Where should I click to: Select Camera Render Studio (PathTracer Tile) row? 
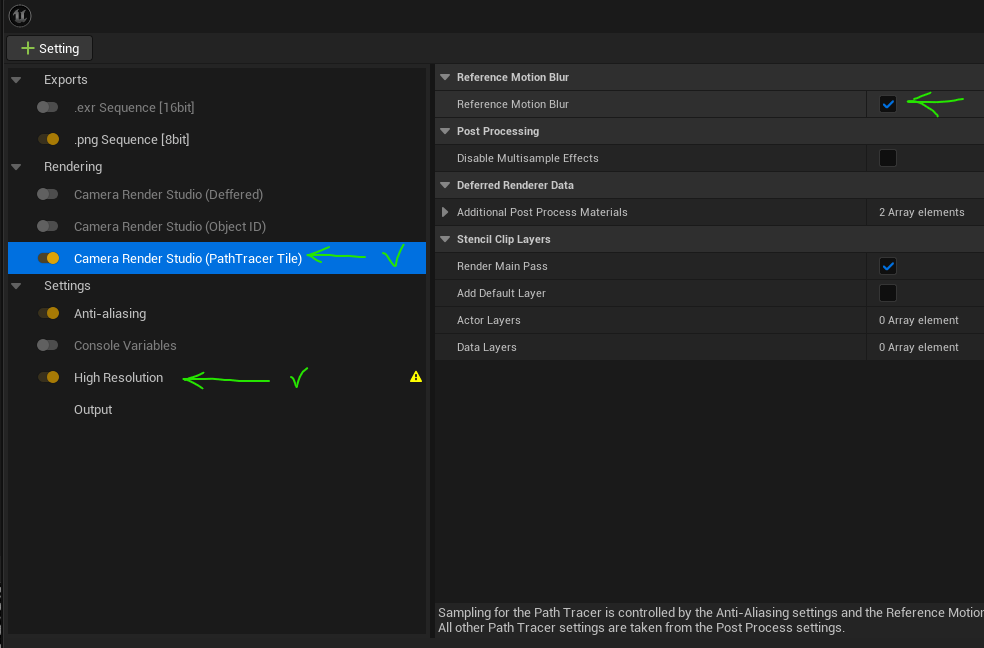pos(217,258)
